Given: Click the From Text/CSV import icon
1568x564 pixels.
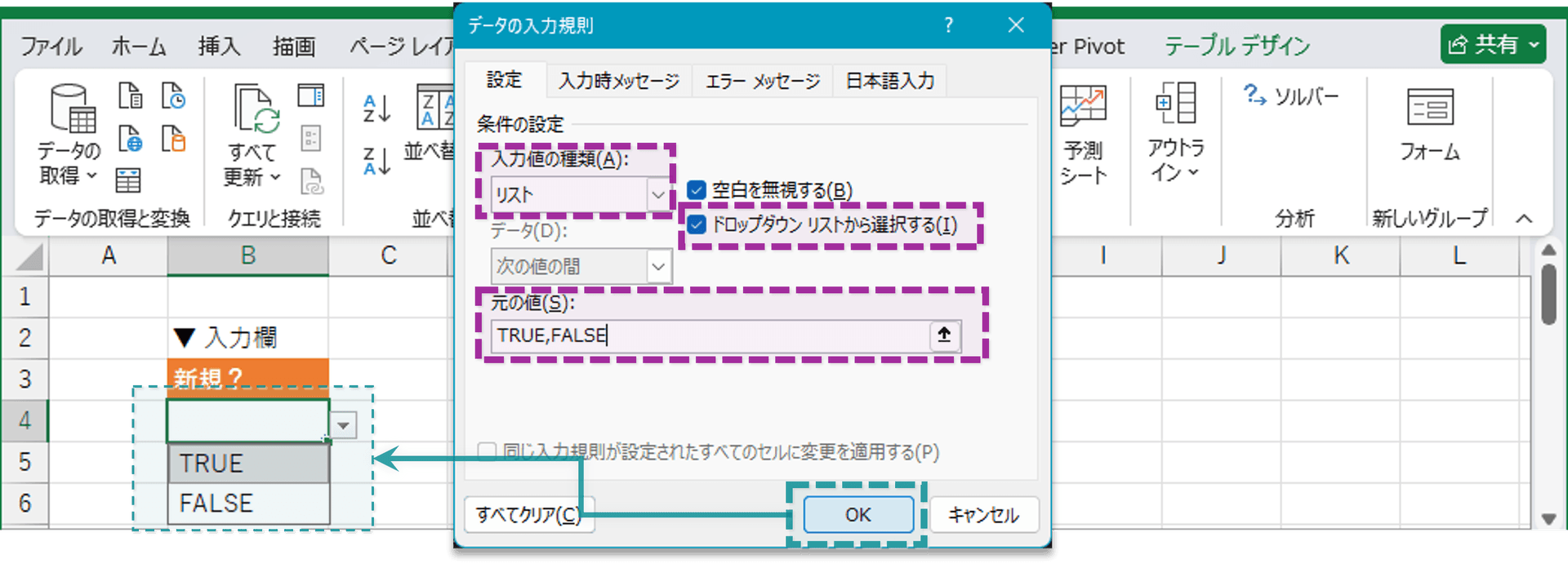Looking at the screenshot, I should tap(130, 95).
